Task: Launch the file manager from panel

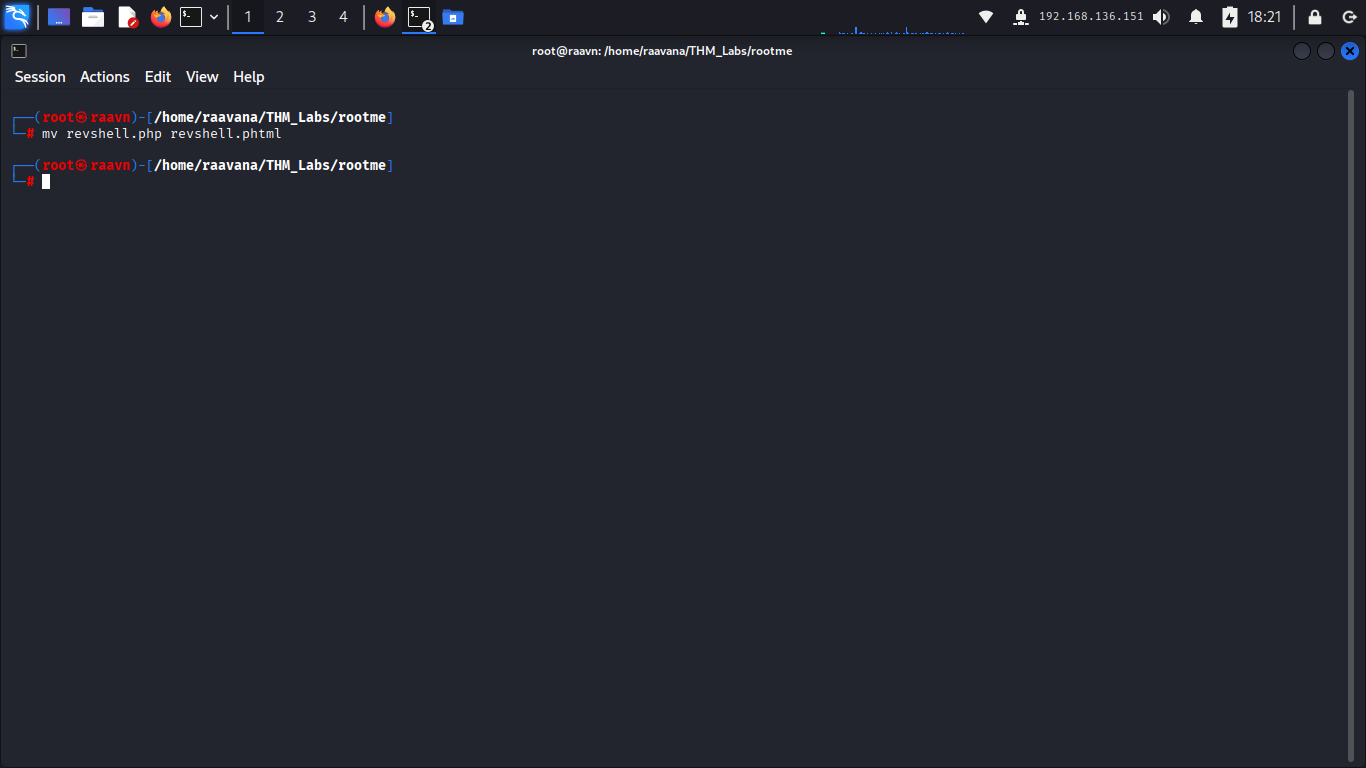Action: [93, 17]
